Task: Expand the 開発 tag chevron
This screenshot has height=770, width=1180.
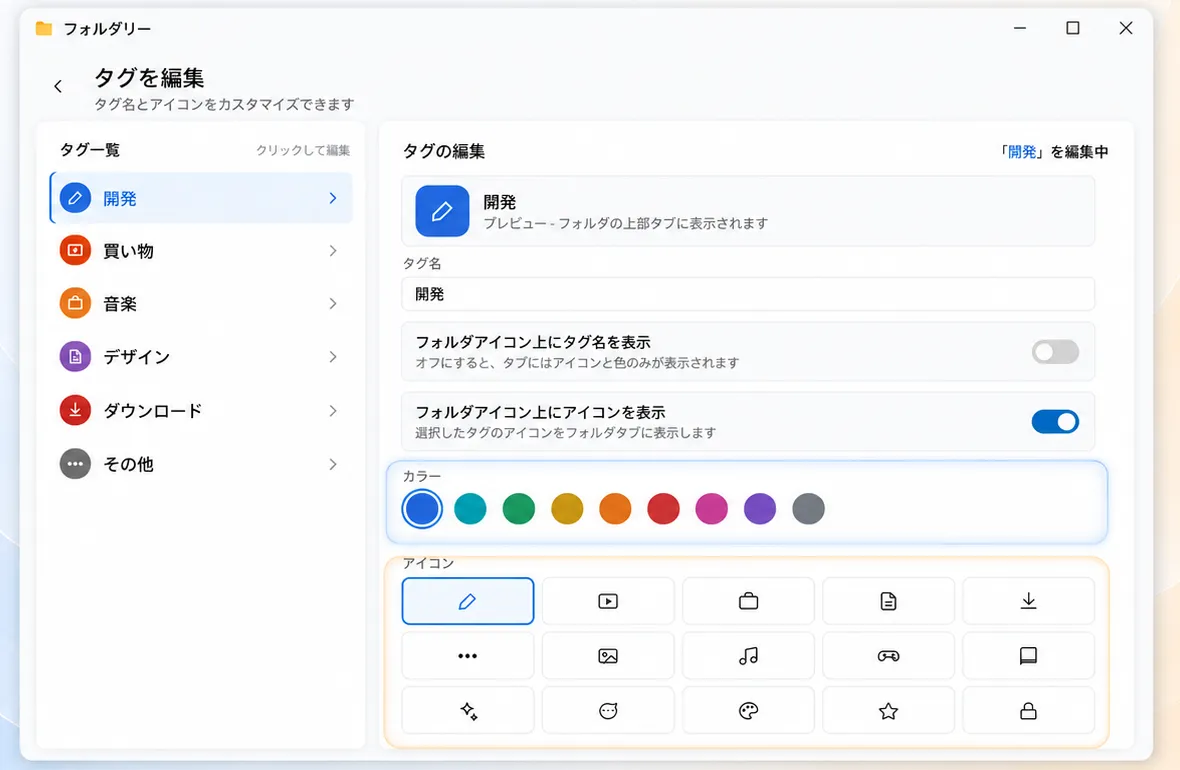Action: [333, 198]
